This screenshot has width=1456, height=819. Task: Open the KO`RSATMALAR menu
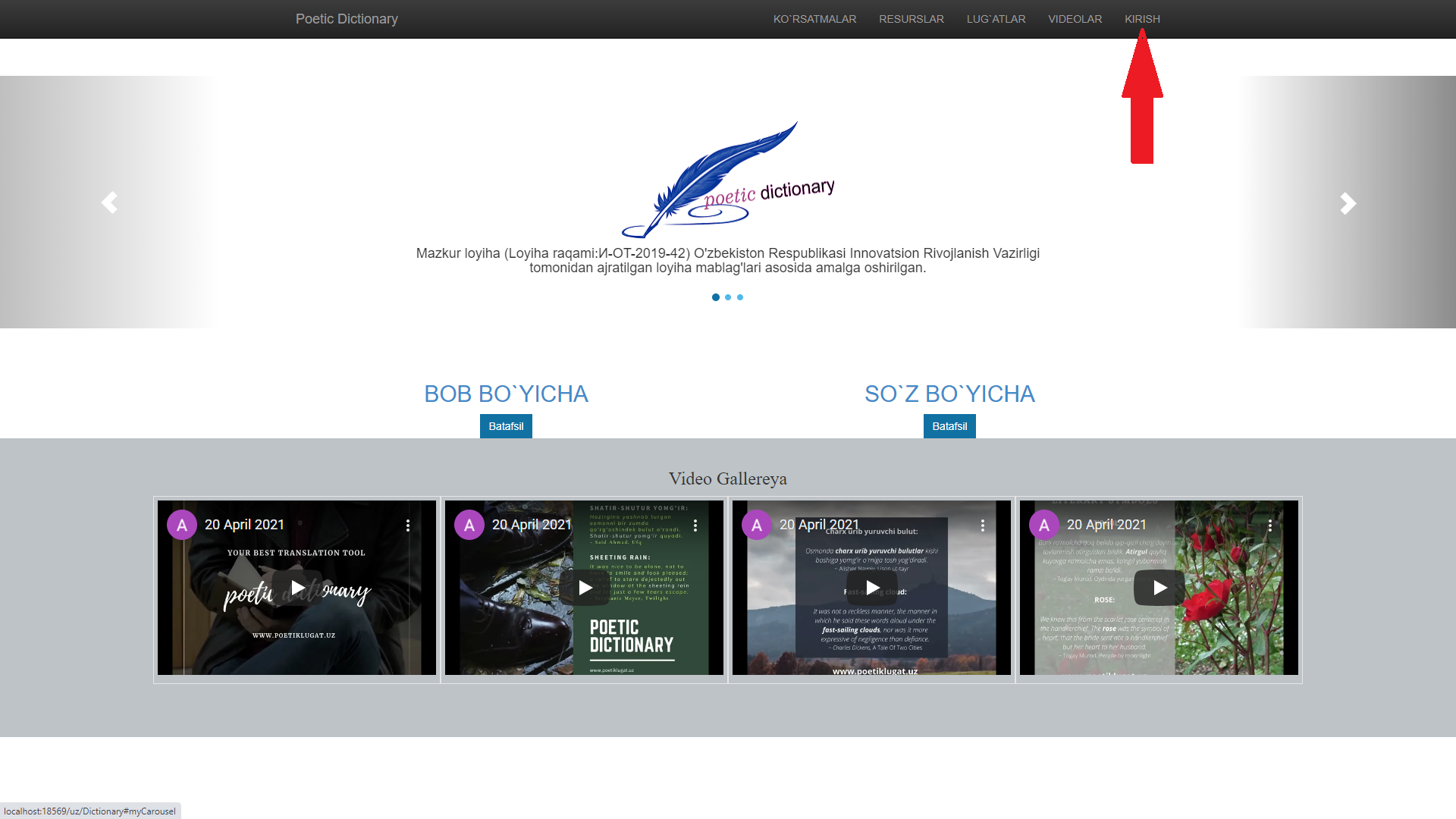pyautogui.click(x=814, y=19)
